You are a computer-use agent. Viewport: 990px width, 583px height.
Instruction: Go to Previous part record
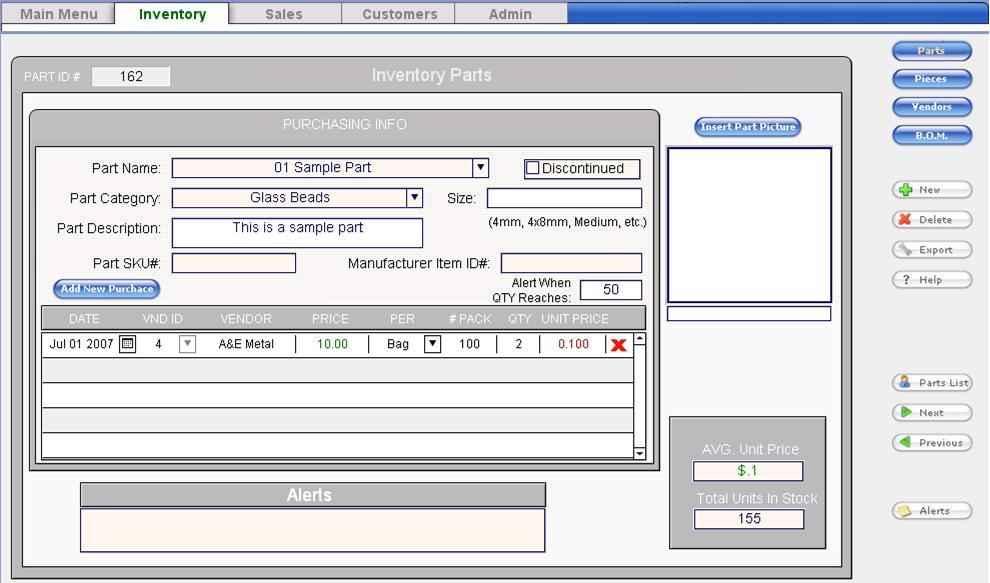(931, 443)
